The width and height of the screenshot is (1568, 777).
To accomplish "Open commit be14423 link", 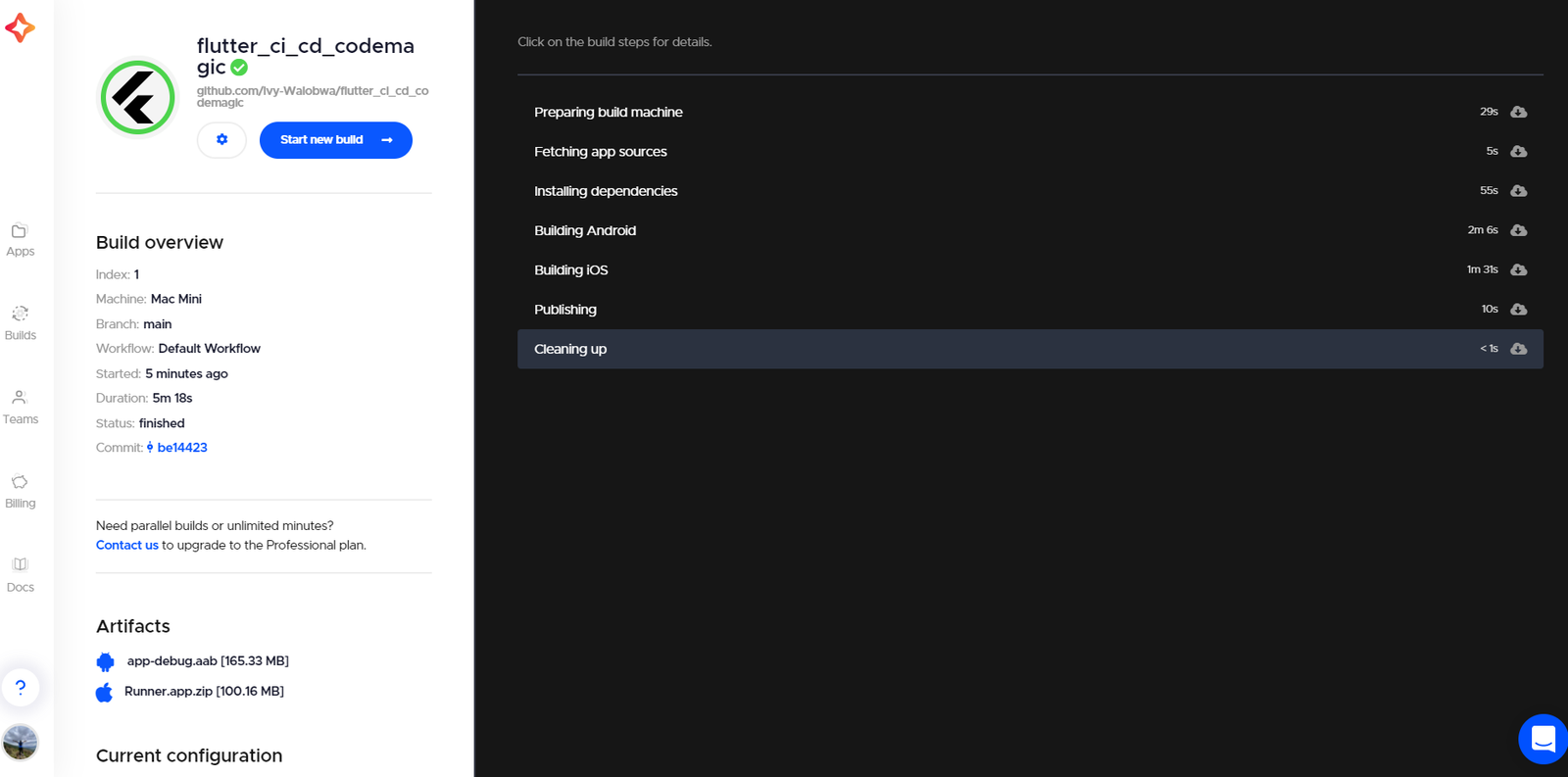I will click(181, 448).
